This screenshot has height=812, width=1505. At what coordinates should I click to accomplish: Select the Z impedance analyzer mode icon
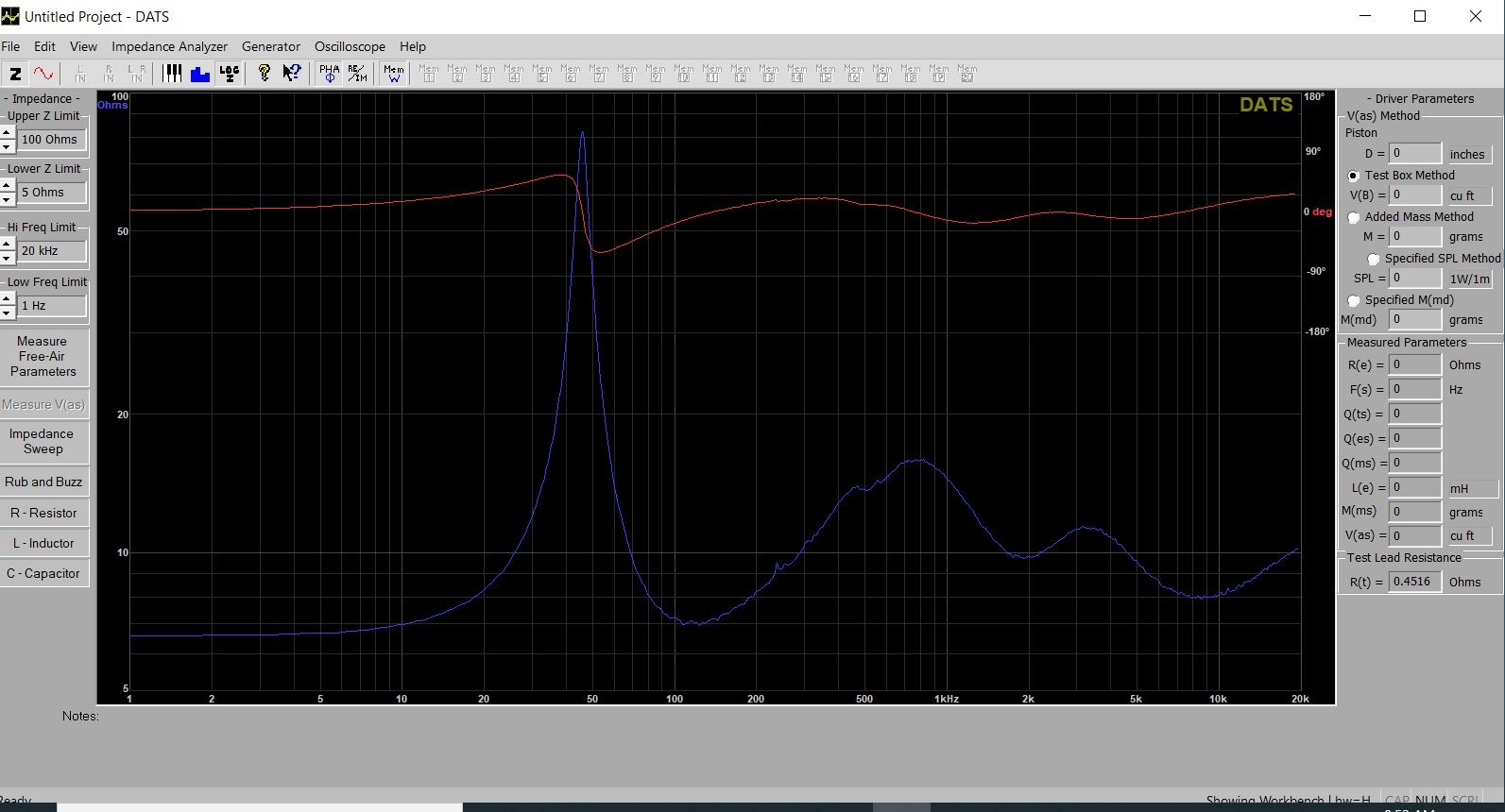coord(15,74)
